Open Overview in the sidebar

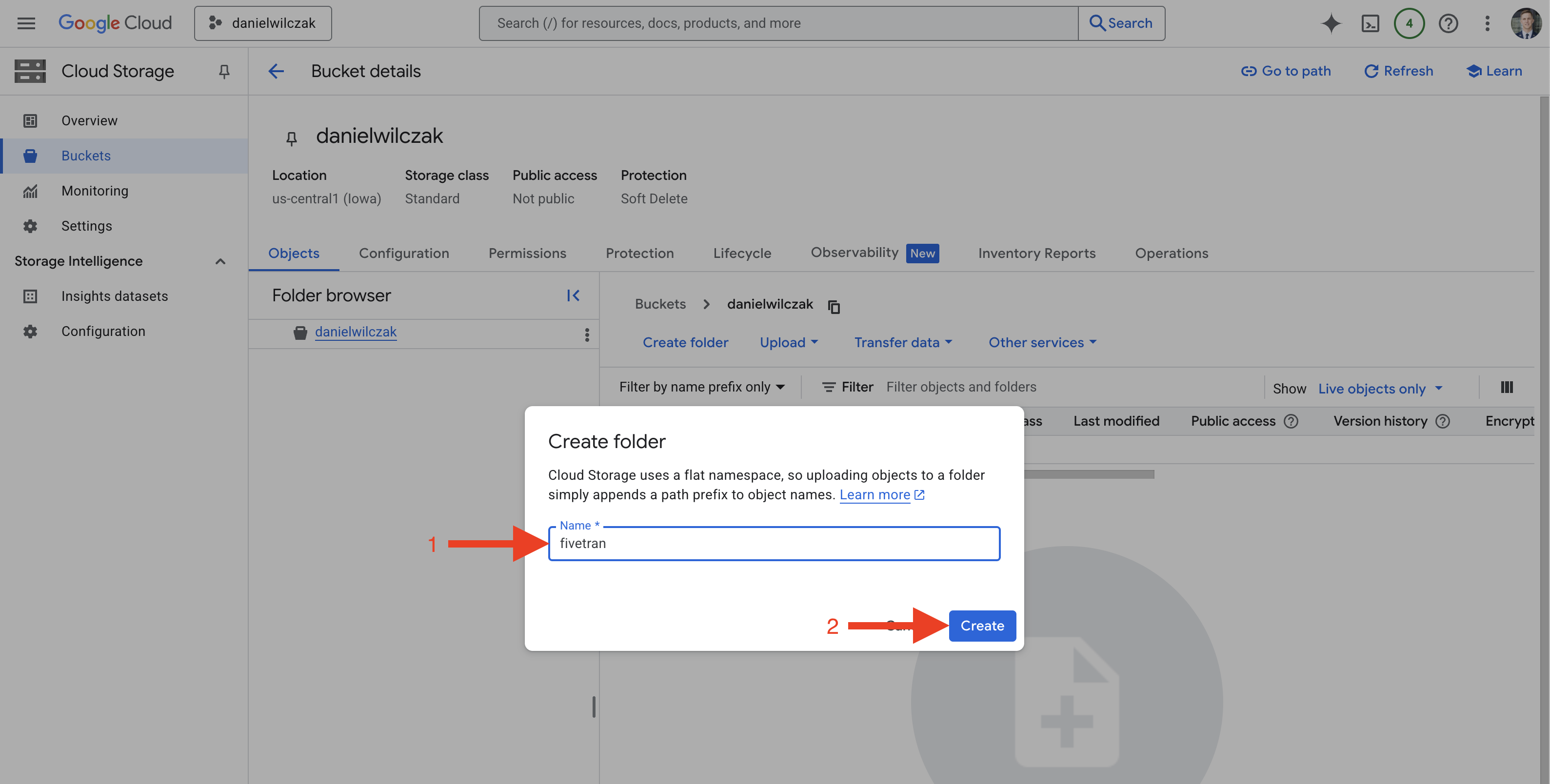[124, 121]
